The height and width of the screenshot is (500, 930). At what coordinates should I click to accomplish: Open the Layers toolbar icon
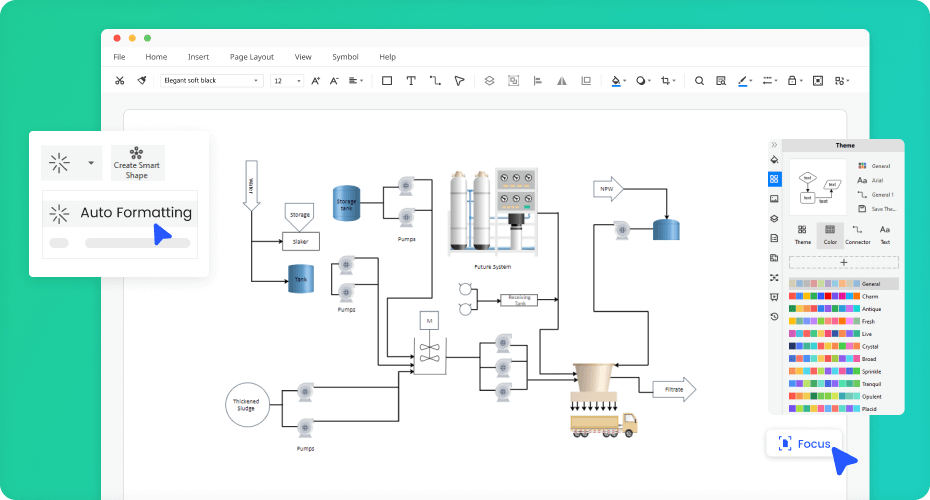(489, 81)
